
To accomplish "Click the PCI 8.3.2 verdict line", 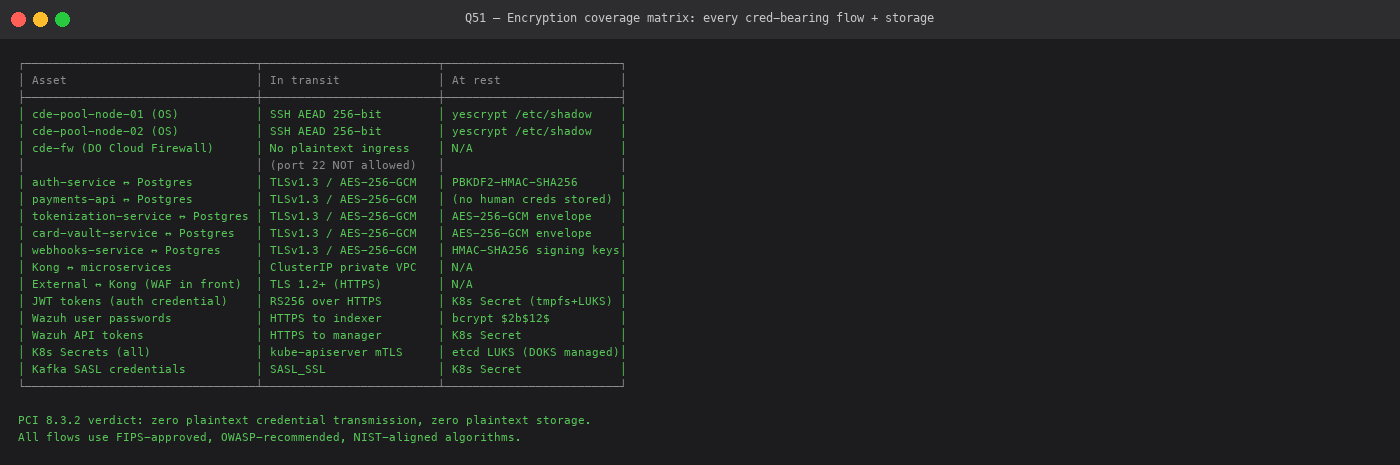I will coord(305,420).
